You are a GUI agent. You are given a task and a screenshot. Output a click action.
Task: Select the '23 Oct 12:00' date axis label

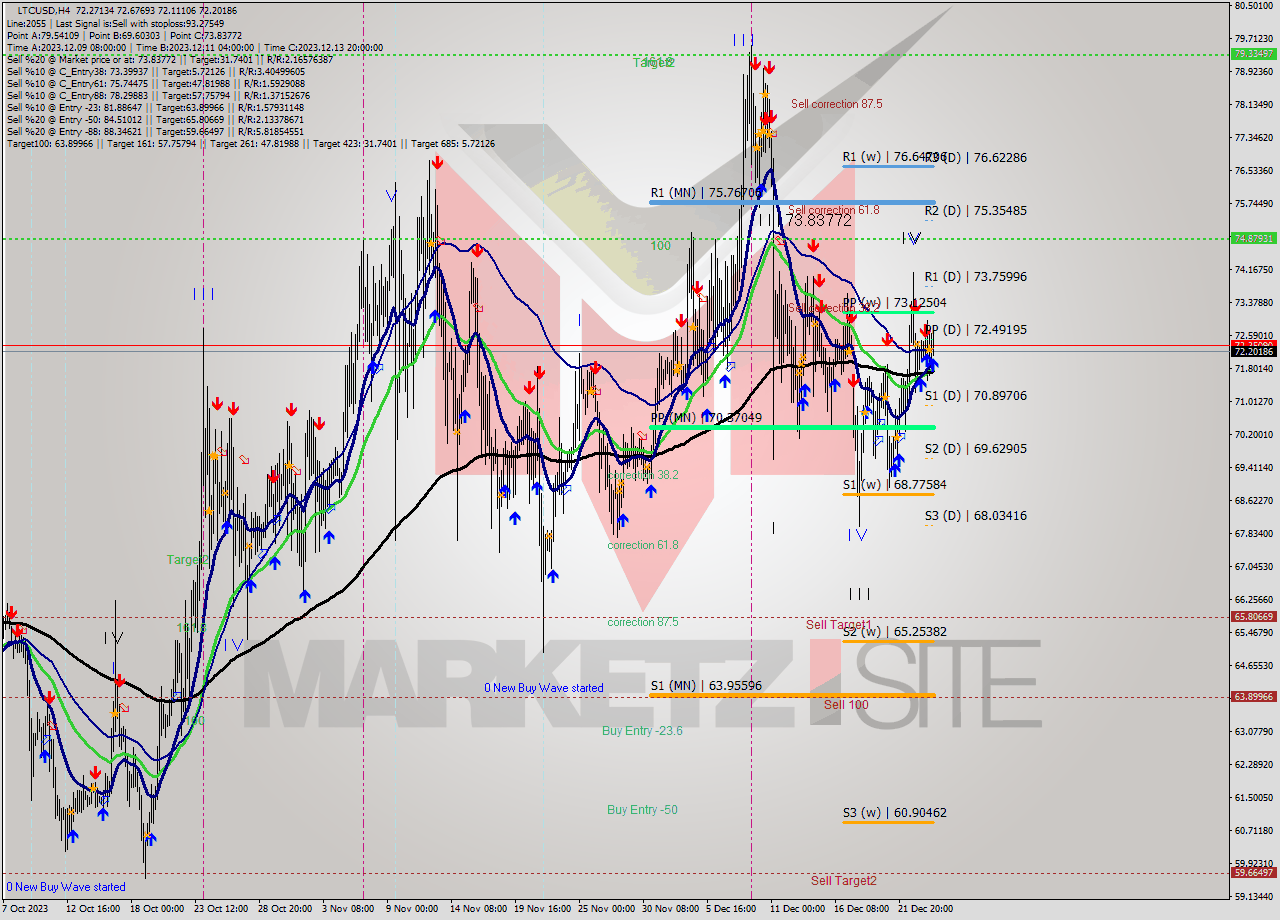tap(223, 909)
